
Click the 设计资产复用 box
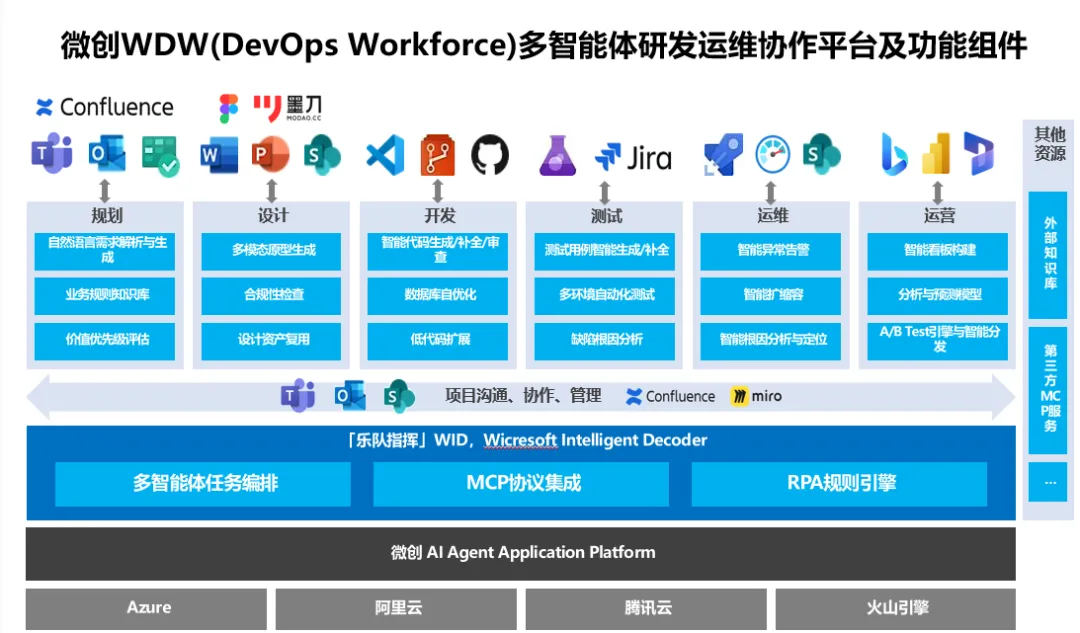click(x=271, y=340)
